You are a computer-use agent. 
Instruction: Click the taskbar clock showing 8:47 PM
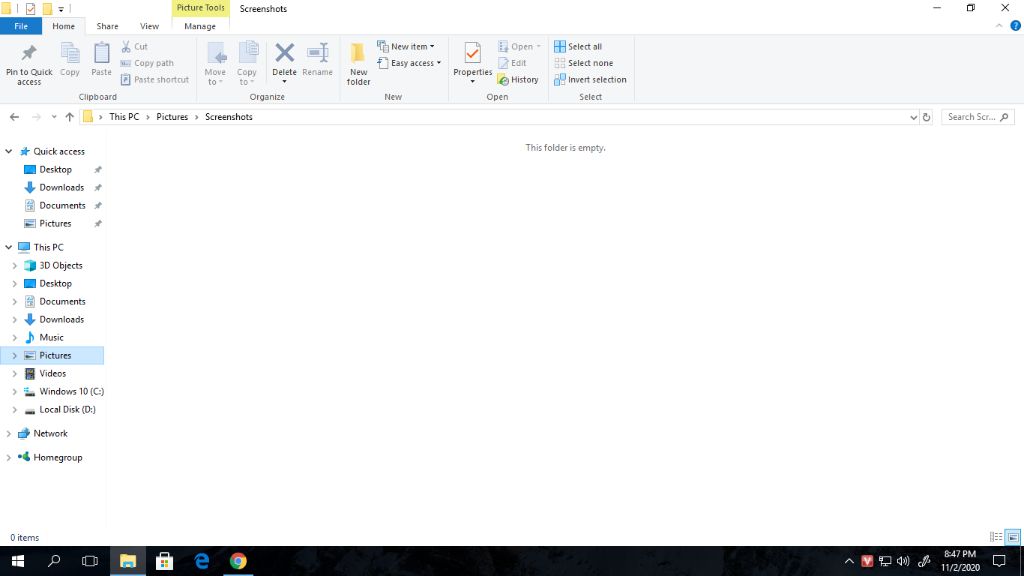coord(960,561)
